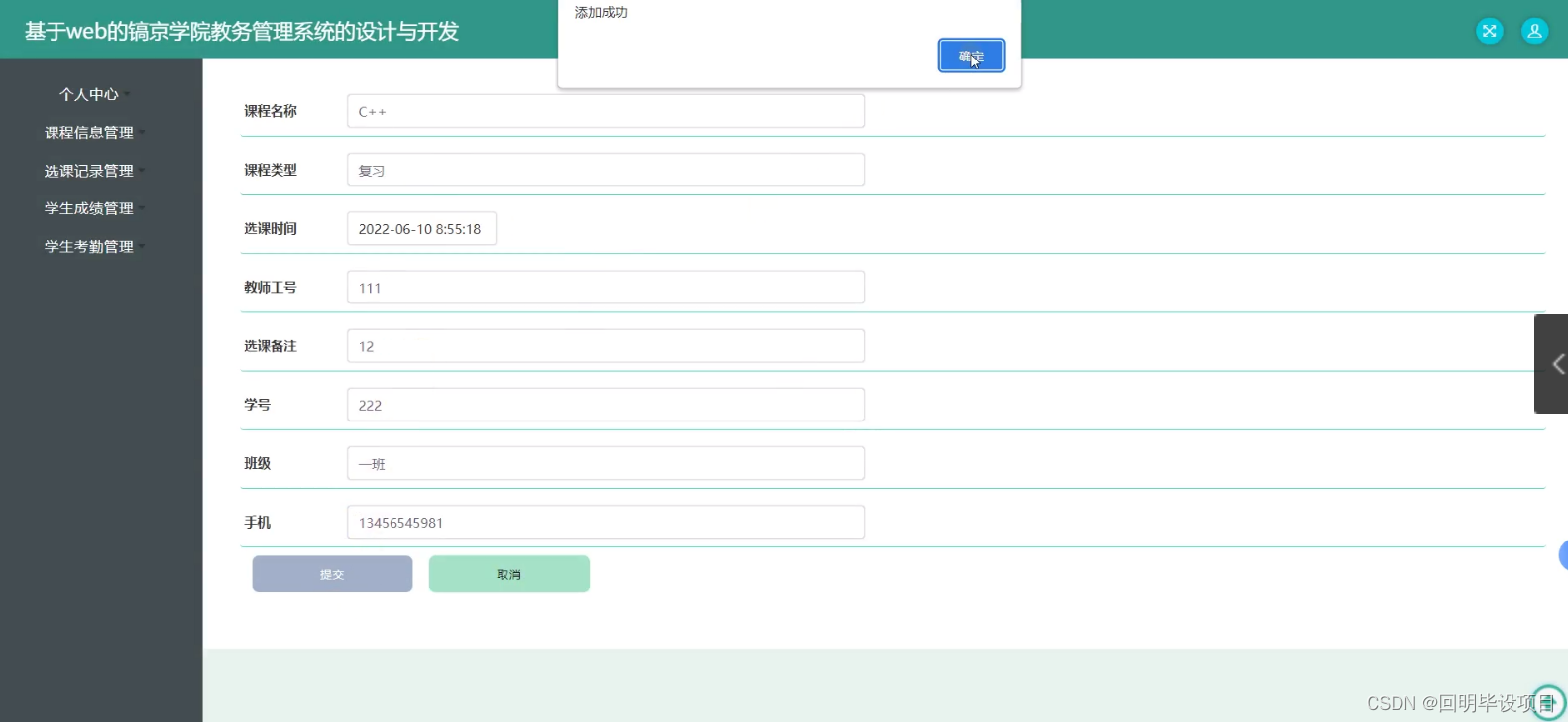Screen dimensions: 1568x722
Task: Focus the 教师工号 field containing 111
Action: click(x=606, y=288)
